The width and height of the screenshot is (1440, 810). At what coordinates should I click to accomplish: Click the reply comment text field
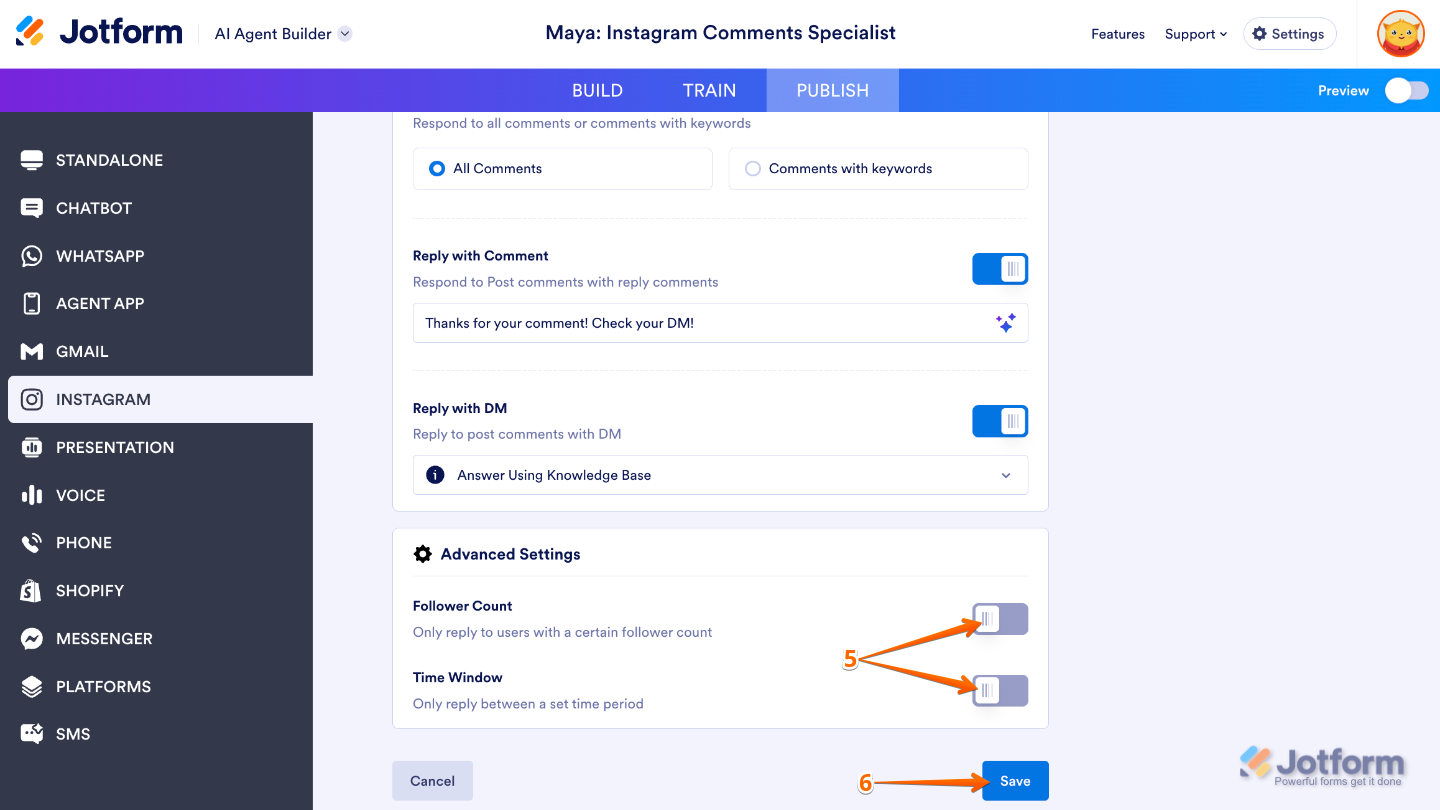pos(700,323)
